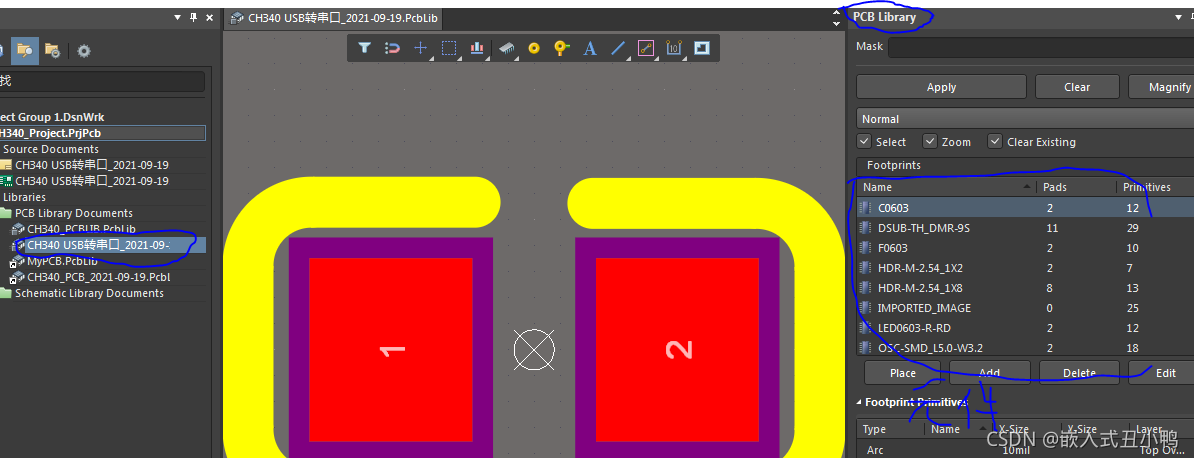The width and height of the screenshot is (1194, 458).
Task: Click the Mask input field
Action: click(1040, 47)
